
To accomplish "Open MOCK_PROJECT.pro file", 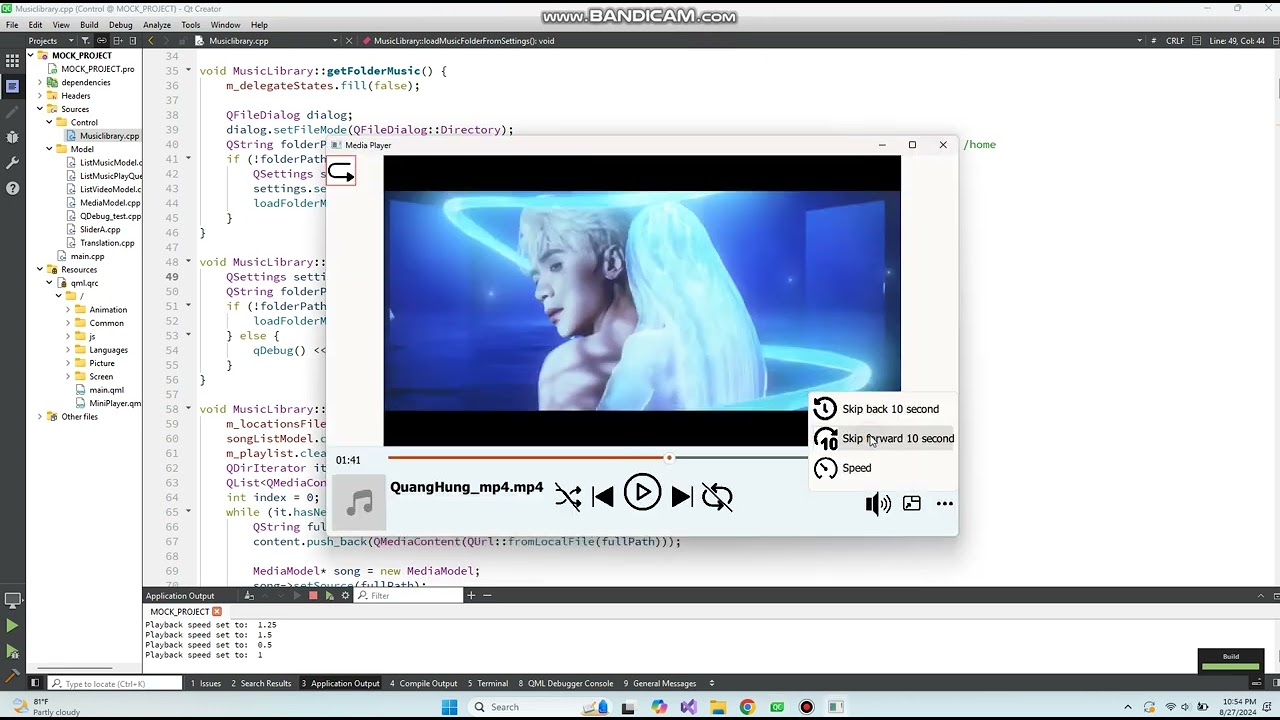I will 90,69.
